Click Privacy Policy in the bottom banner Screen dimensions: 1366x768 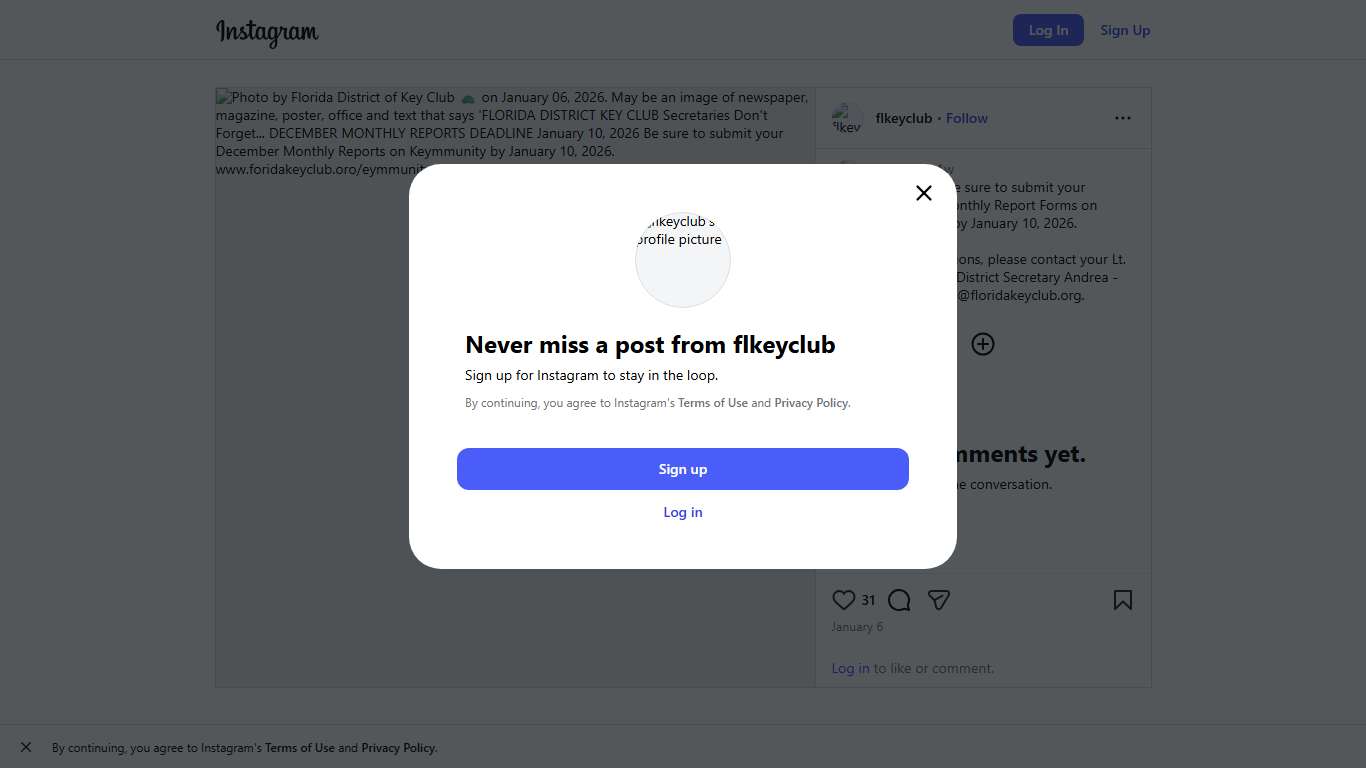[x=398, y=748]
